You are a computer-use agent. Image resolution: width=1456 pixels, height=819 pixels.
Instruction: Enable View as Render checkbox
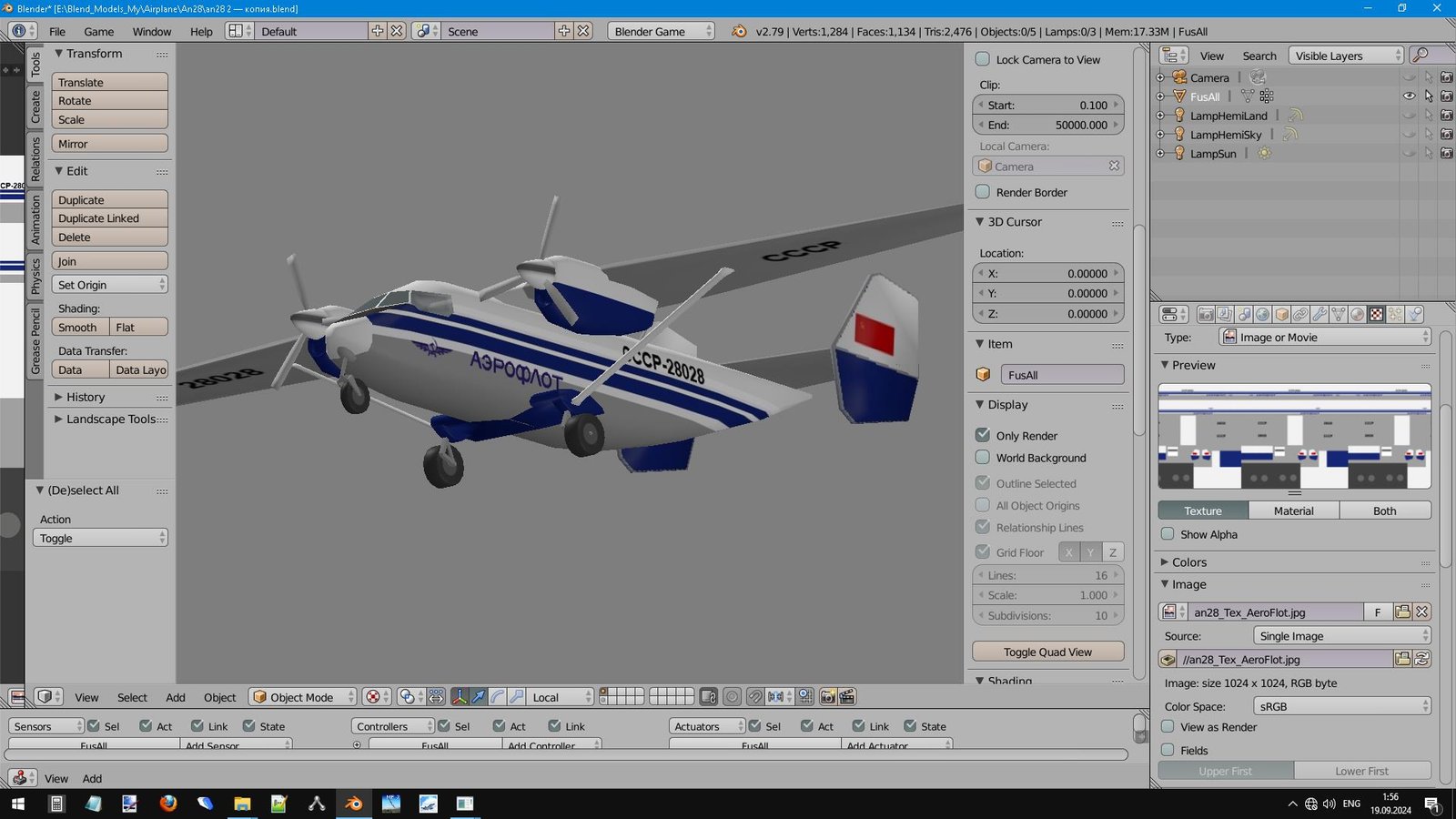[1168, 726]
